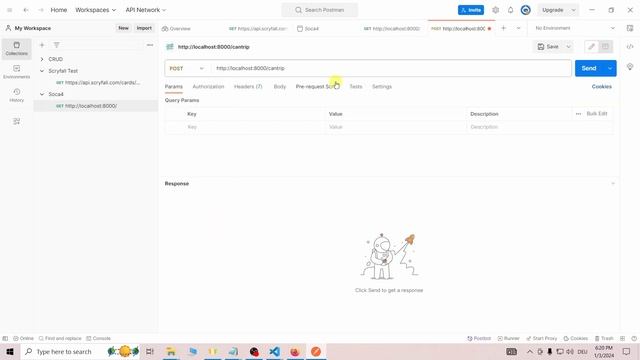640x360 pixels.
Task: Open the Cookies link
Action: tap(602, 87)
